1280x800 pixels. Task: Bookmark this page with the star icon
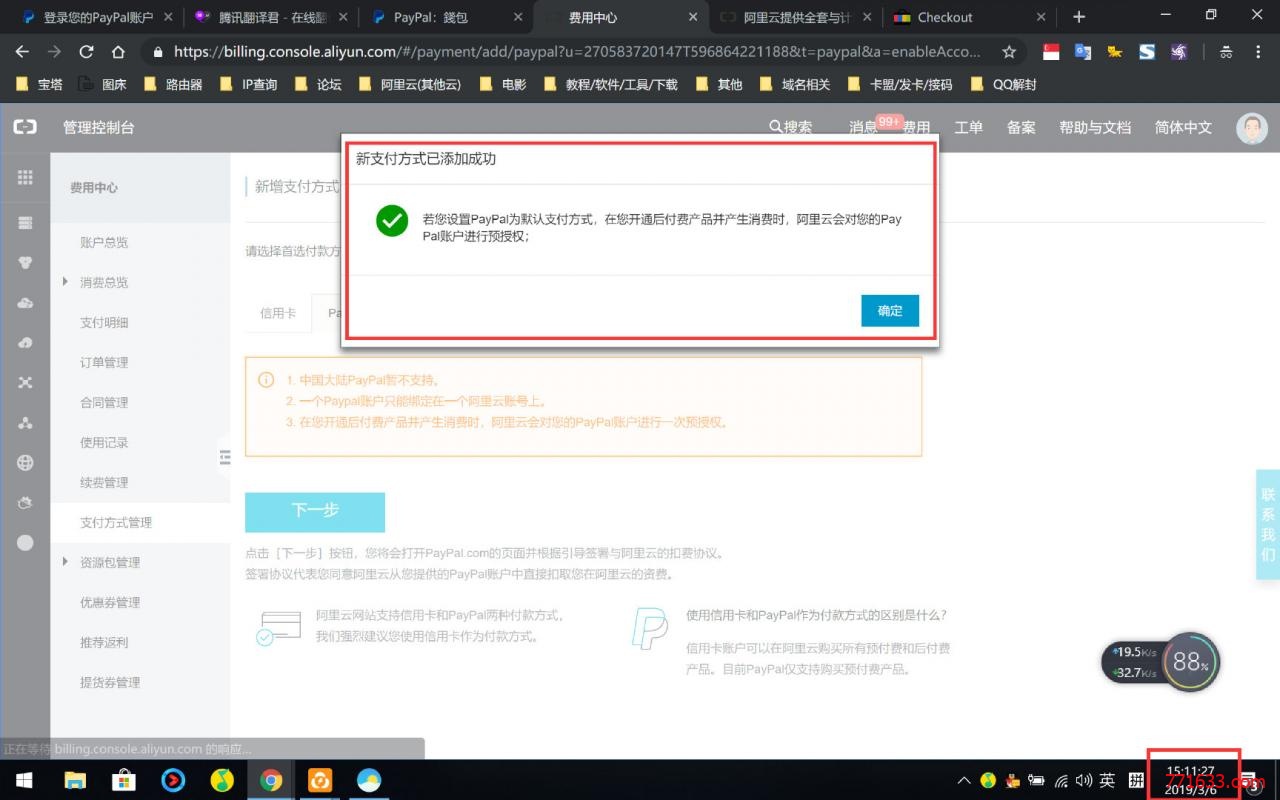click(1009, 52)
